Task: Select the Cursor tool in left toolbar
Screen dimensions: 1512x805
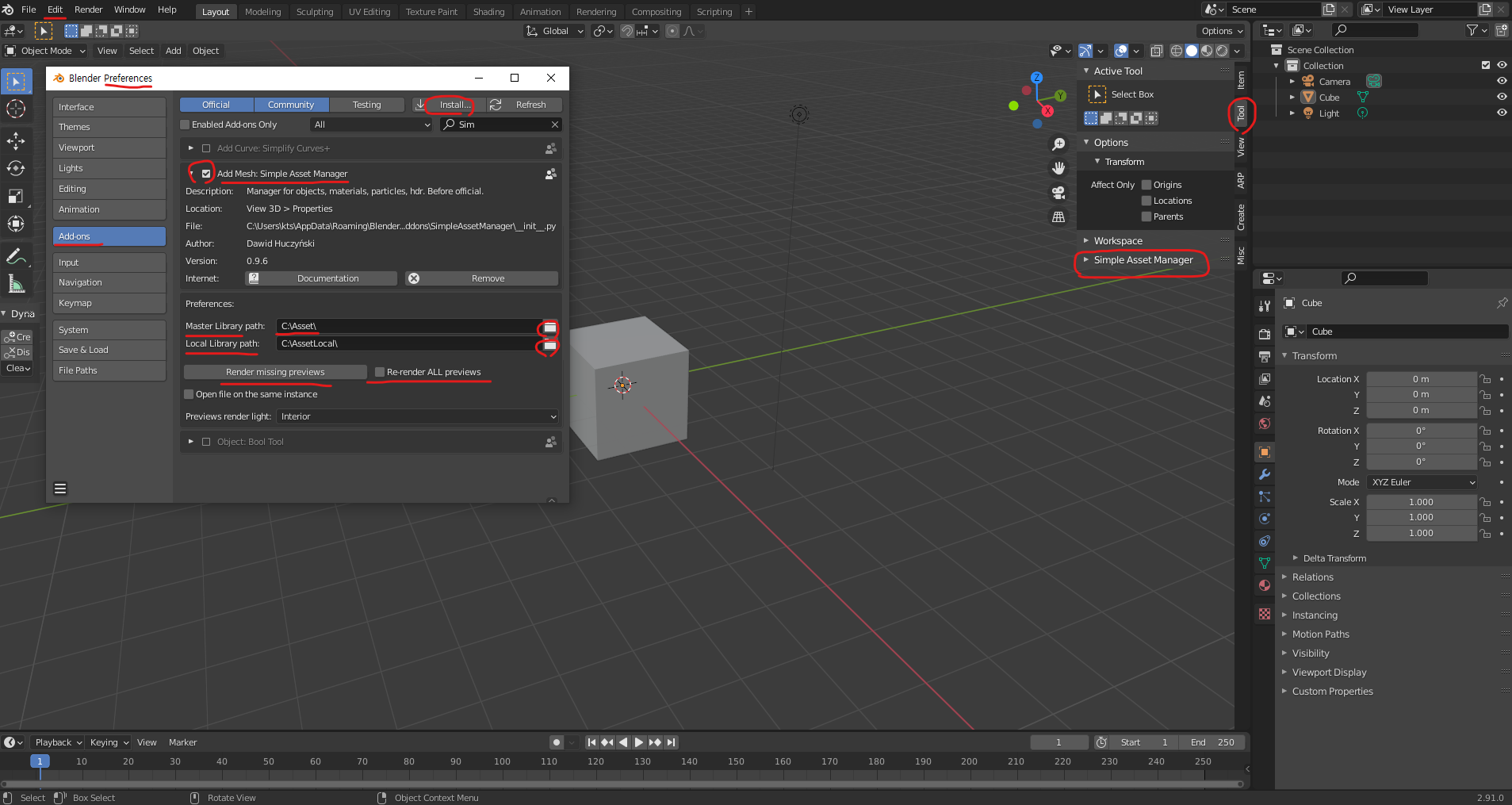Action: [16, 109]
